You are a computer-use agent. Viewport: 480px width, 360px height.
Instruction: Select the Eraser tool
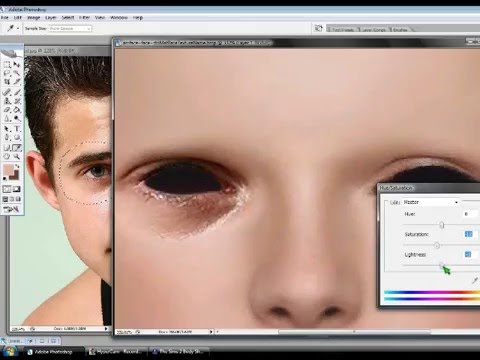(x=7, y=110)
